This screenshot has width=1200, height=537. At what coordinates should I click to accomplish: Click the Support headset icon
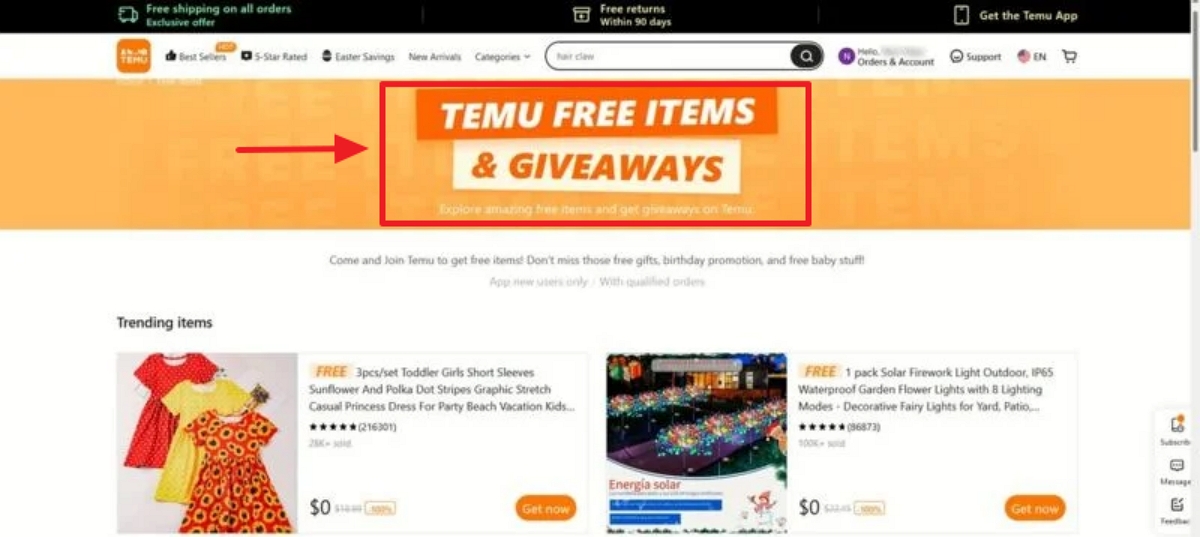(x=956, y=57)
